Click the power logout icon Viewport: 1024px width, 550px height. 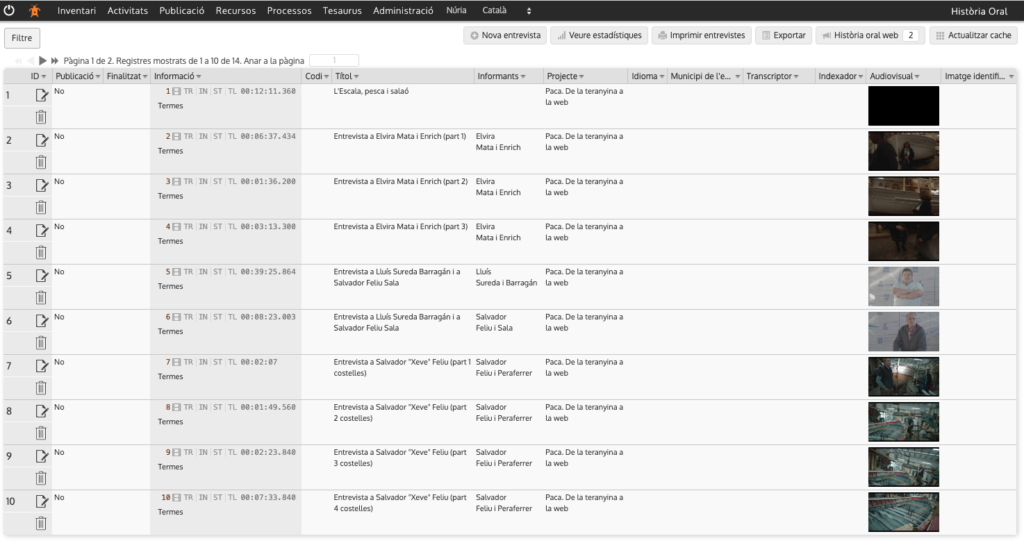tap(10, 11)
